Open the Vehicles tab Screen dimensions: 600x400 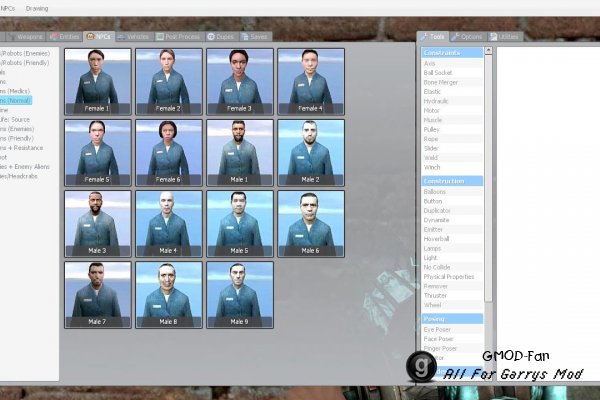point(133,37)
